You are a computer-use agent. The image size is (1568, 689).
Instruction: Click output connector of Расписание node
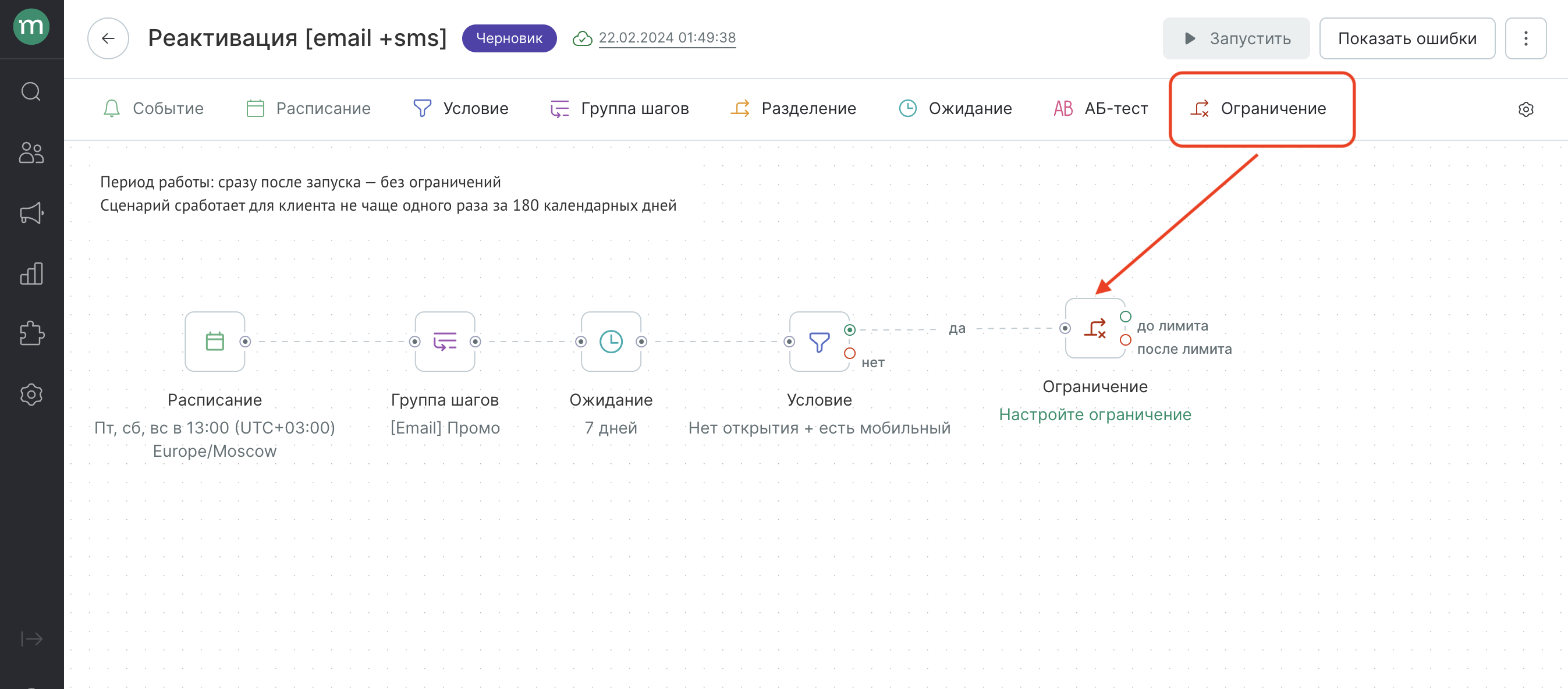point(245,342)
